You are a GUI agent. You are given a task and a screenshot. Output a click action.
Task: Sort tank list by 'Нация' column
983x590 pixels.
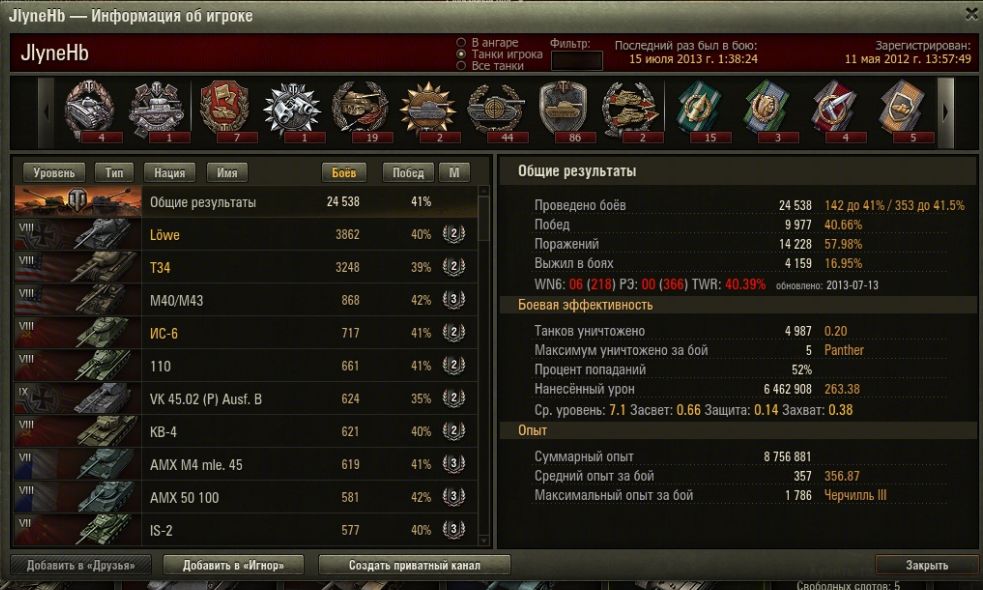(169, 172)
